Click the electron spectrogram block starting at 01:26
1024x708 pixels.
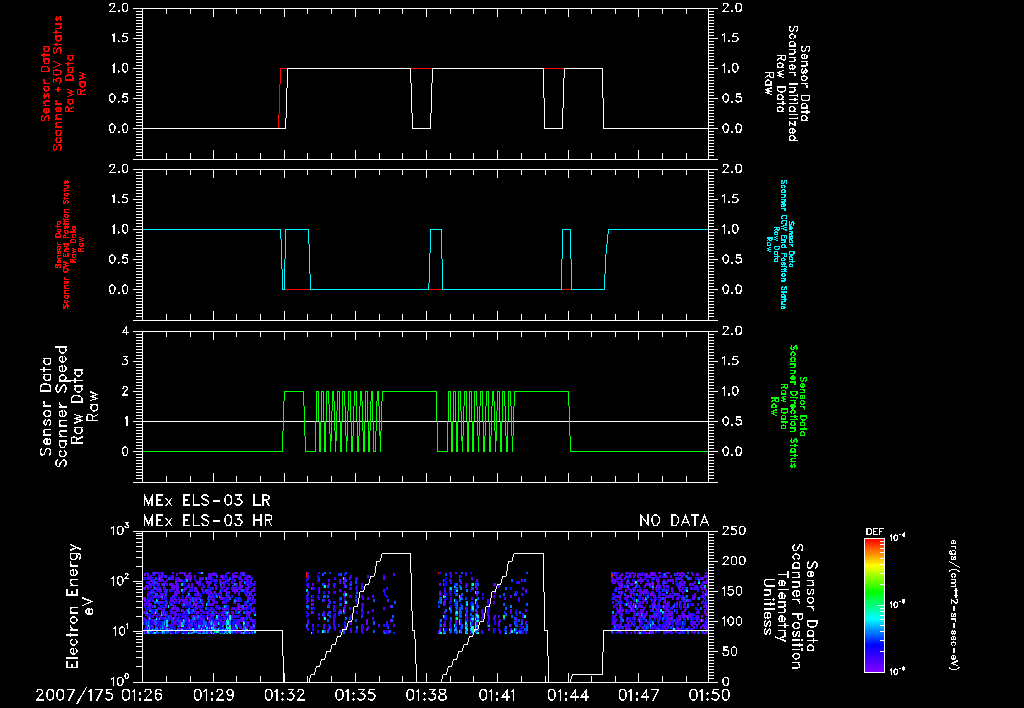[x=199, y=603]
